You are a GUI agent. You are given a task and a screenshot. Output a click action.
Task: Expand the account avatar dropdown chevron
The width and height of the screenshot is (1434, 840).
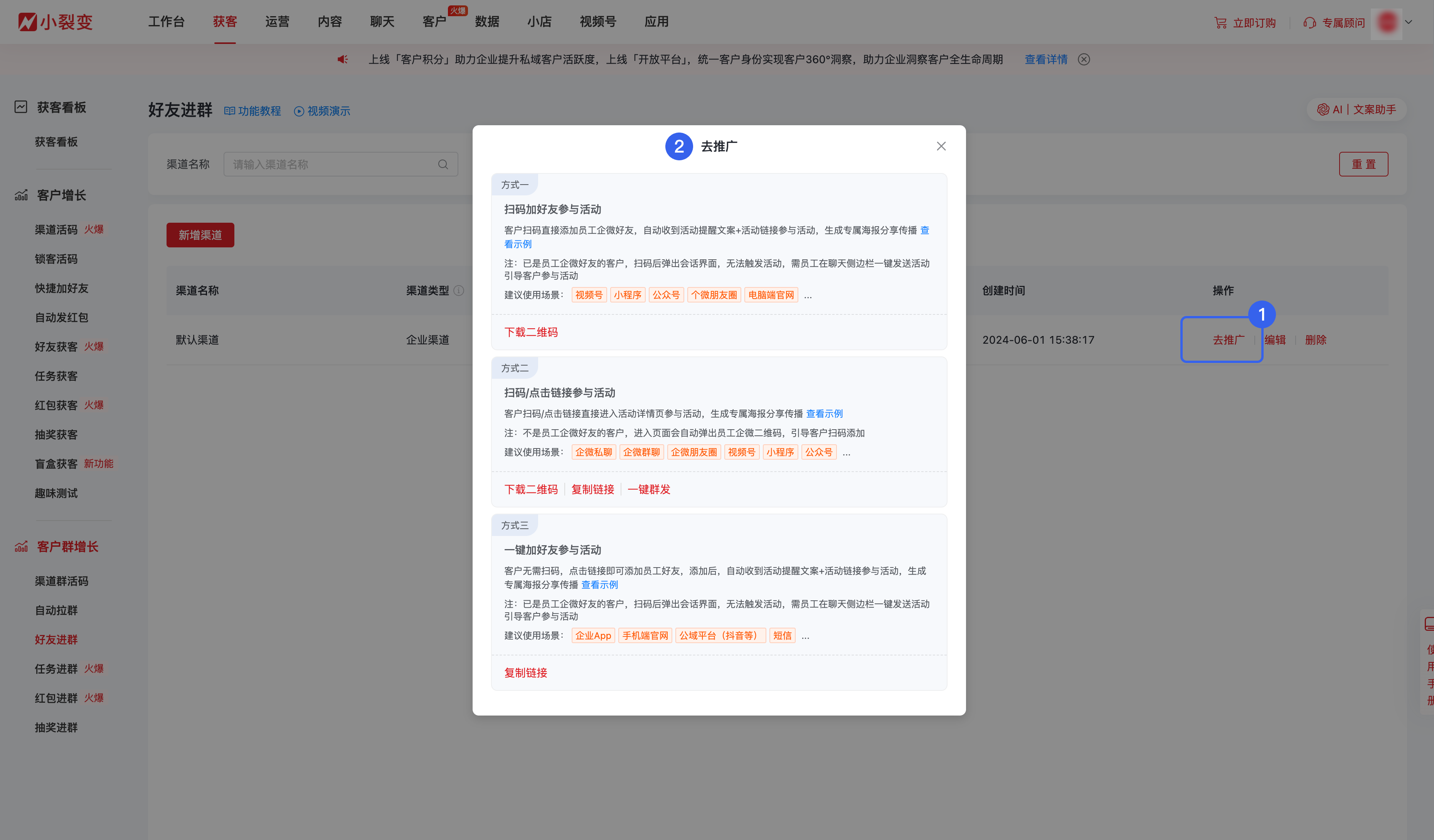[x=1409, y=22]
